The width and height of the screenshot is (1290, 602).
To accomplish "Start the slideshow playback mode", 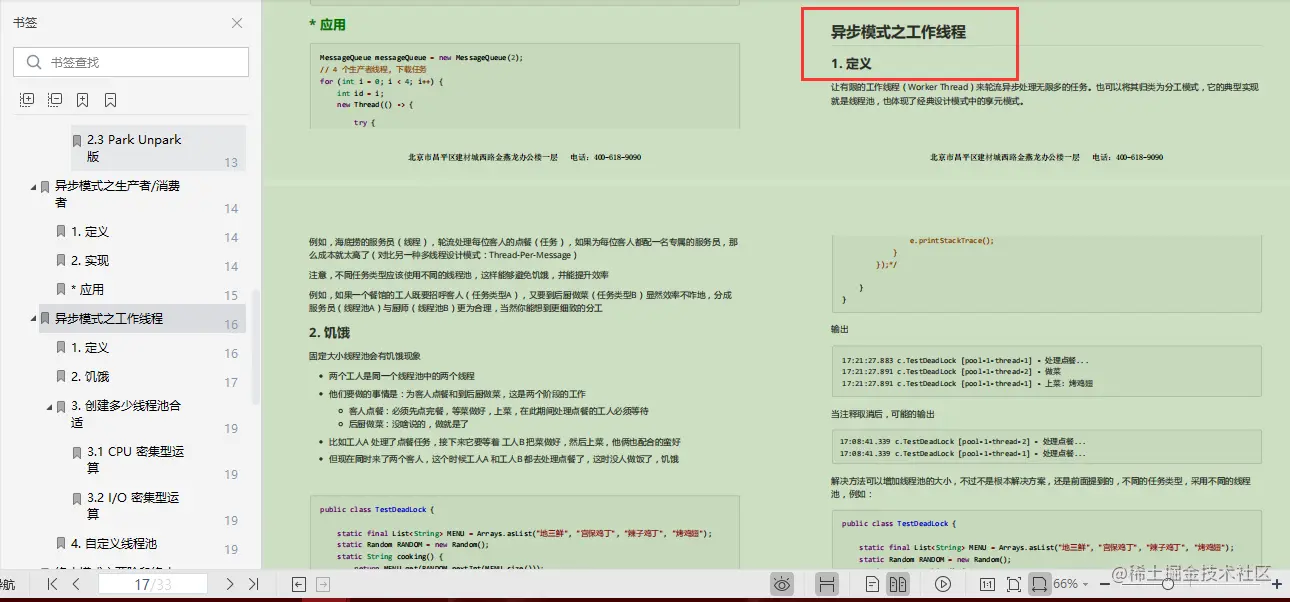I will [941, 584].
